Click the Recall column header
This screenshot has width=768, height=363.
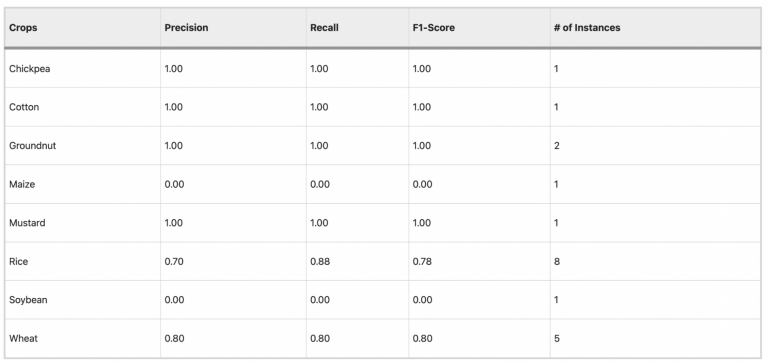[324, 28]
